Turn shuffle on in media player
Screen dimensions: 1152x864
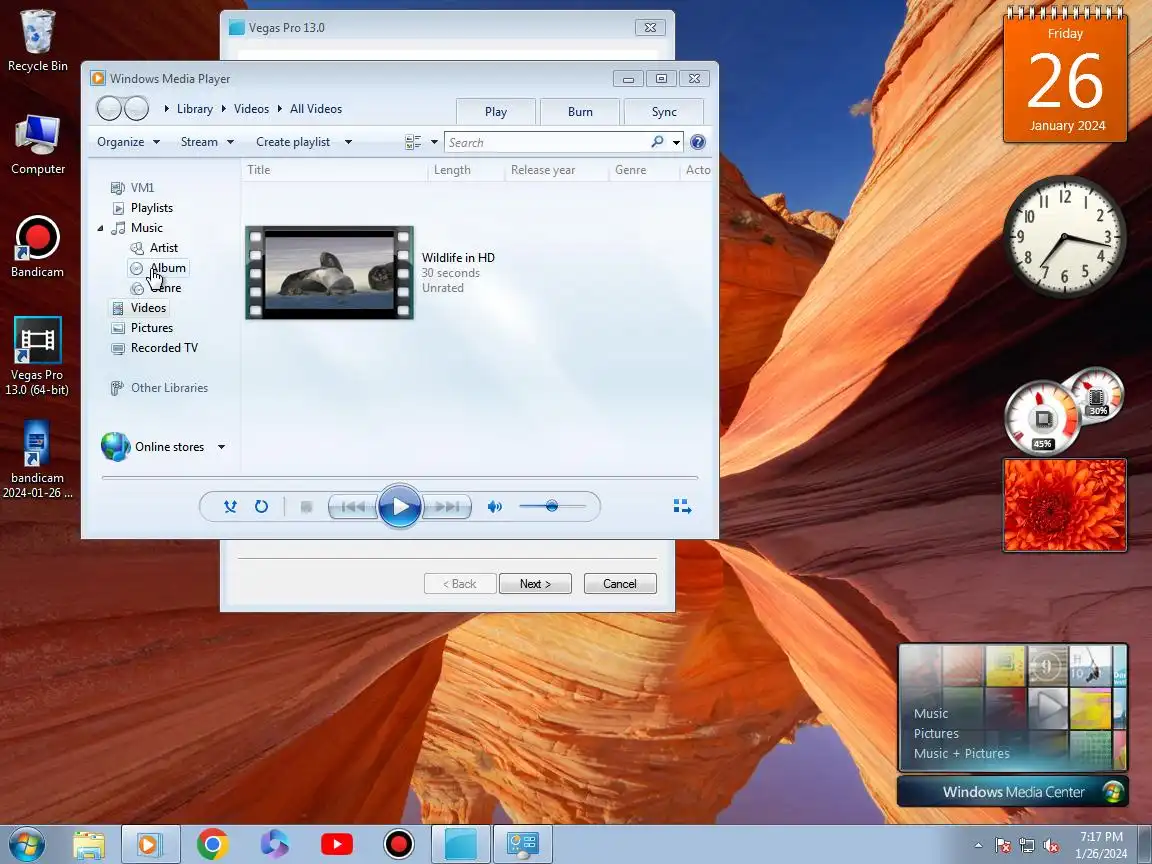tap(230, 506)
